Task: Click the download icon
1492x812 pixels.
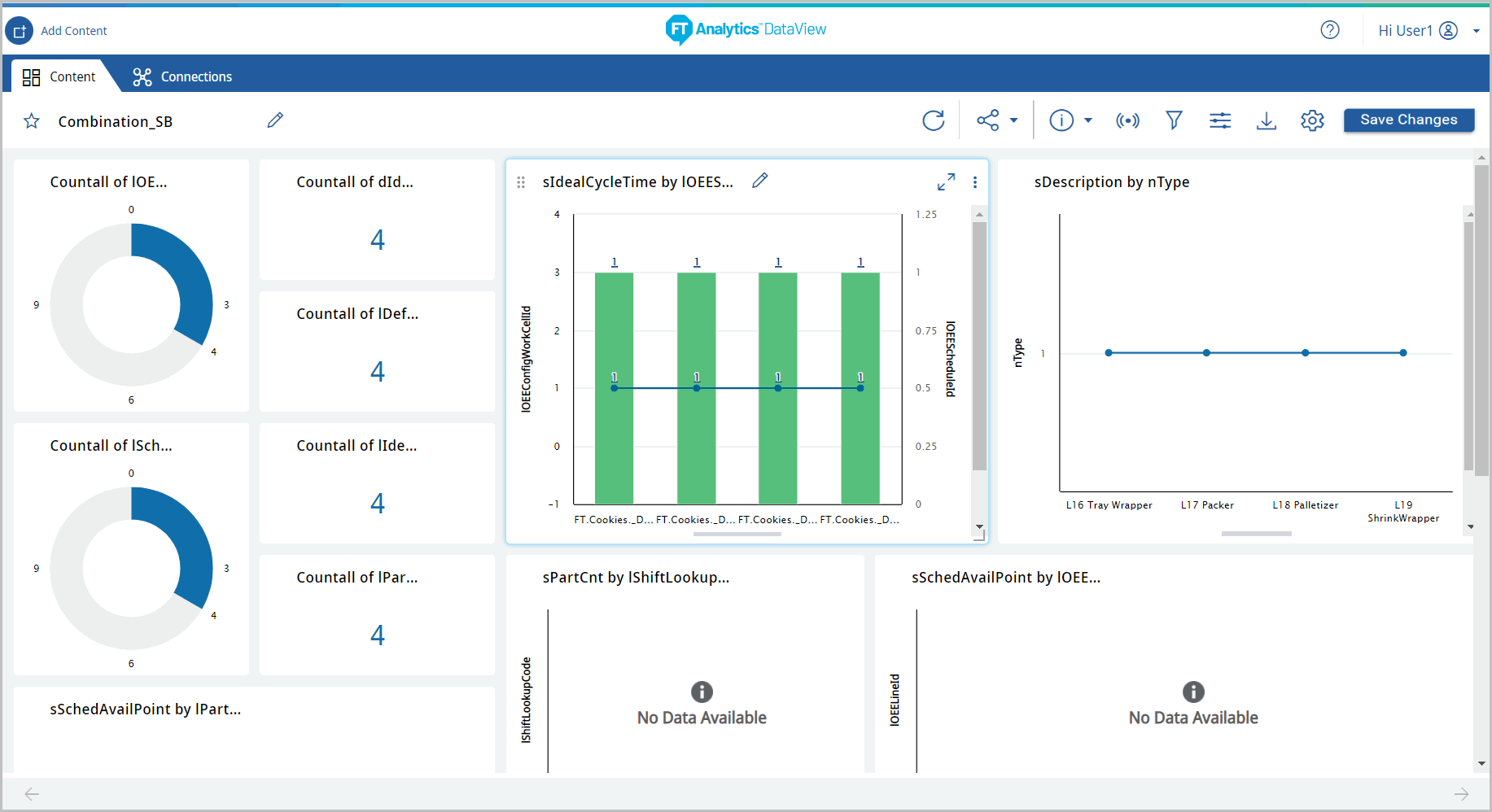Action: (1266, 120)
